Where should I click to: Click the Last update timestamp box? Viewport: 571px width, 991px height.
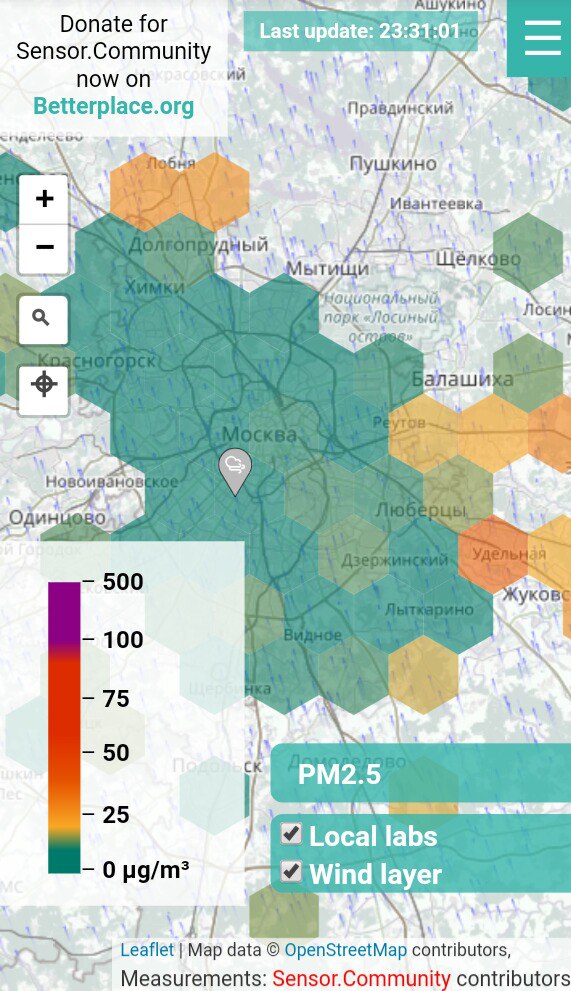point(360,31)
